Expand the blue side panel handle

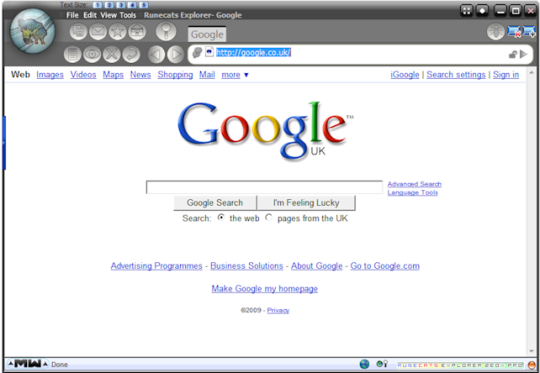[x=4, y=143]
